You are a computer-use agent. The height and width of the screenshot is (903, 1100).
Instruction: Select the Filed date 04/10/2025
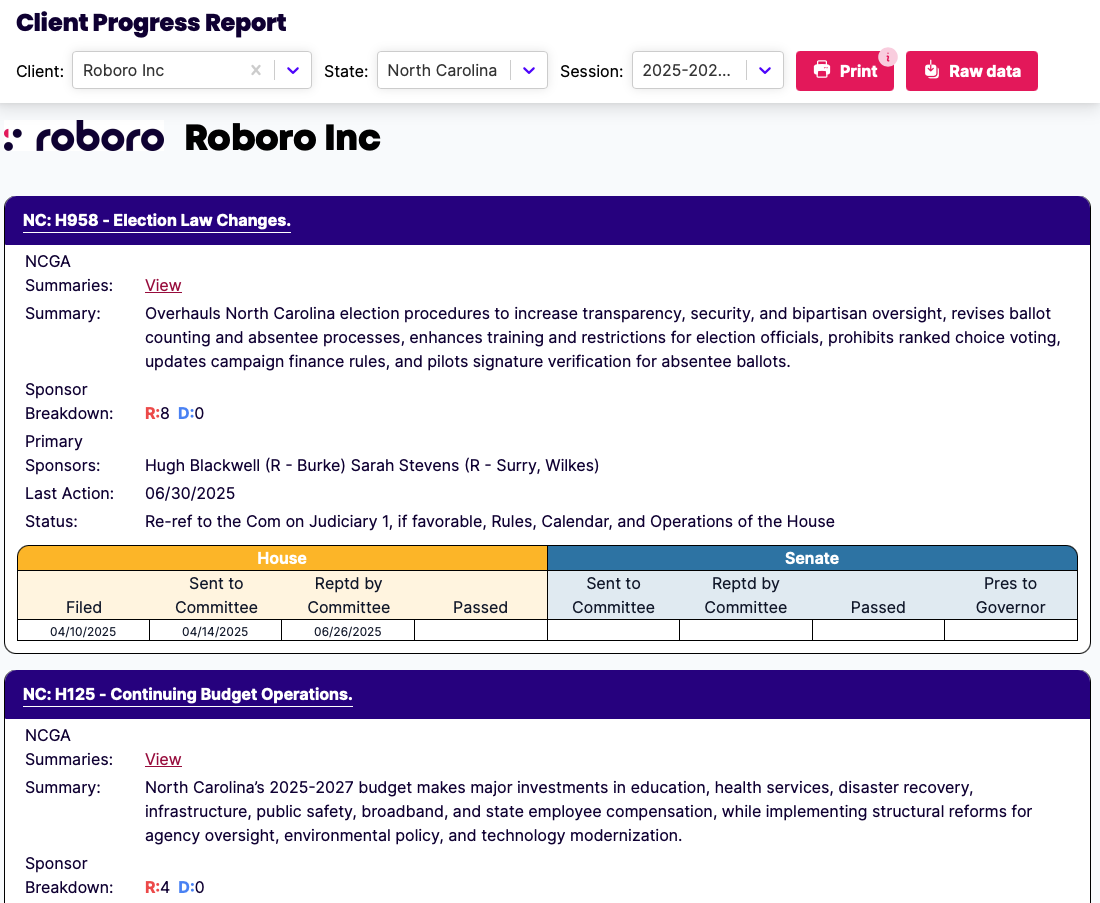(83, 631)
